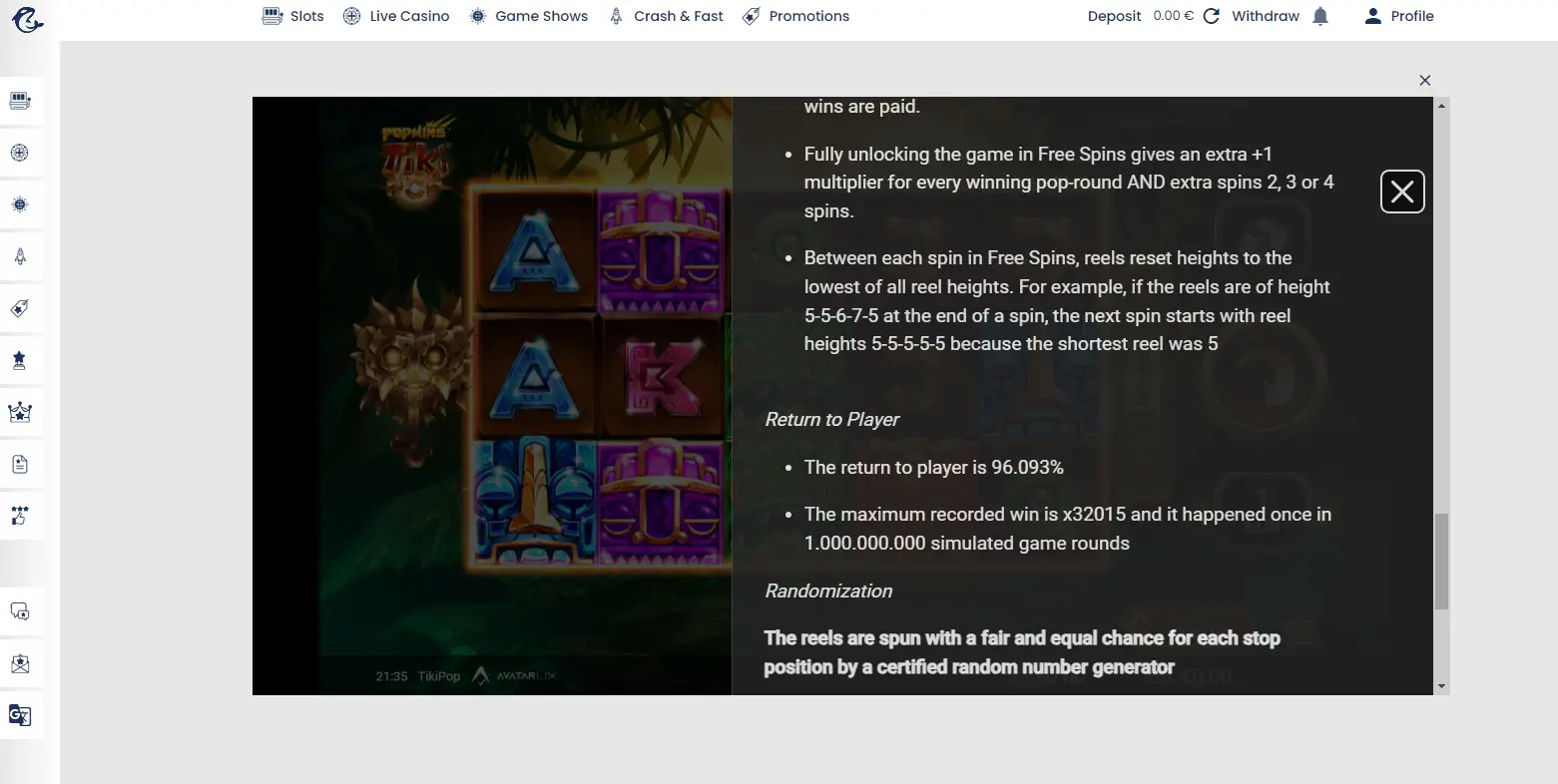
Task: Click the star badge sidebar icon
Action: (20, 360)
